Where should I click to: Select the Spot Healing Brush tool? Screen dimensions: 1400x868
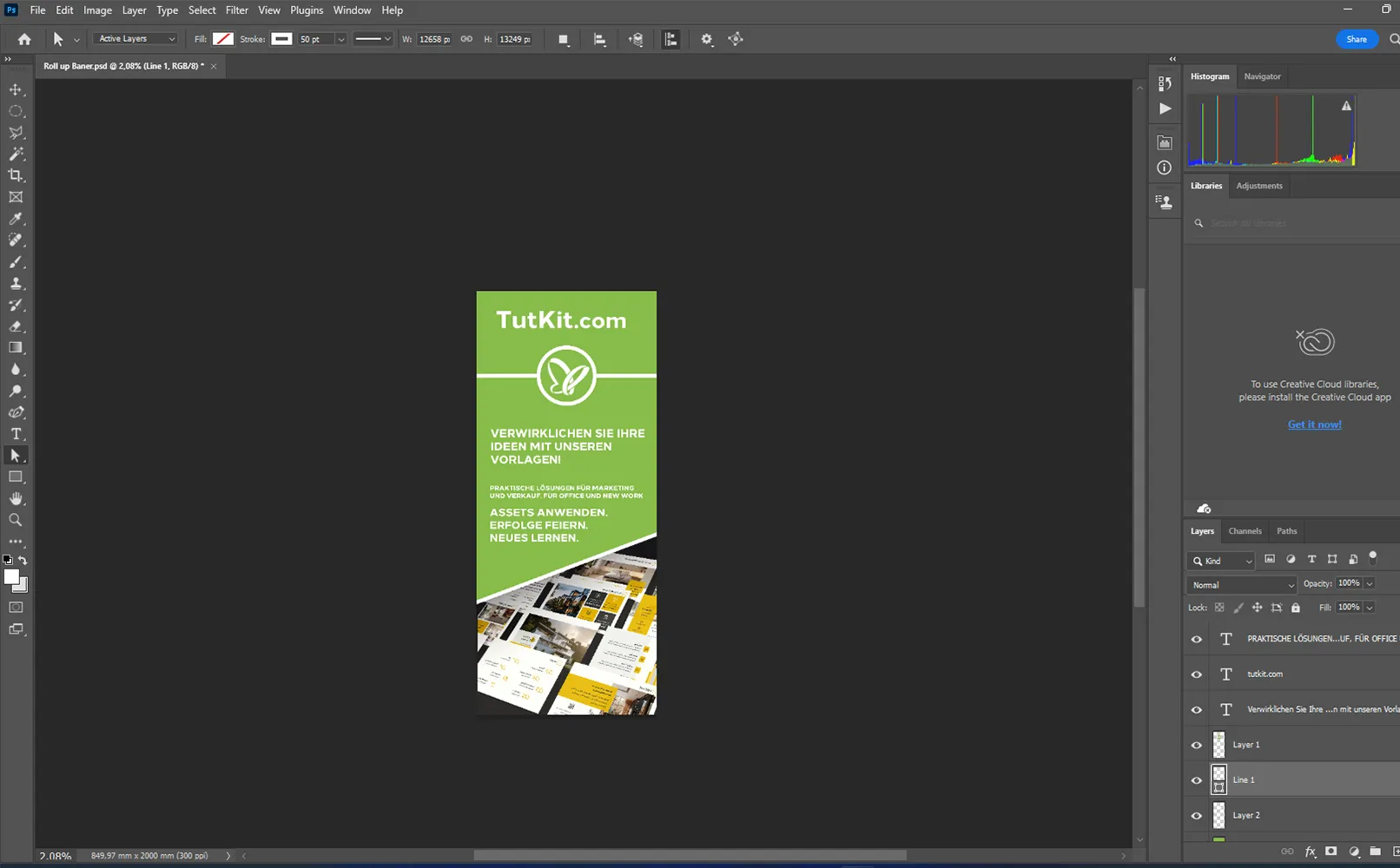pos(16,240)
